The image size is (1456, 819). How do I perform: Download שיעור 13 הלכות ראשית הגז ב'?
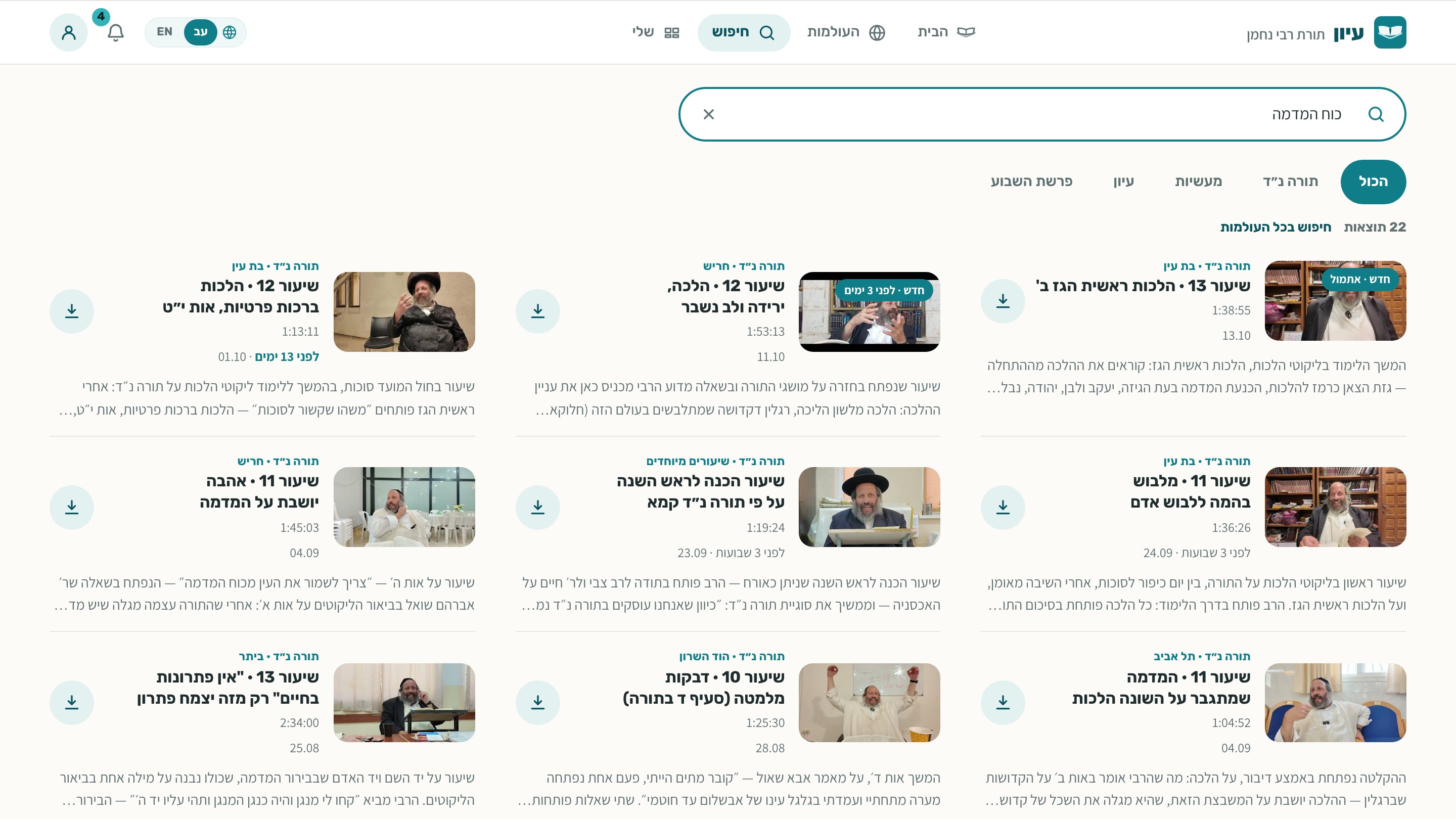pos(1003,301)
